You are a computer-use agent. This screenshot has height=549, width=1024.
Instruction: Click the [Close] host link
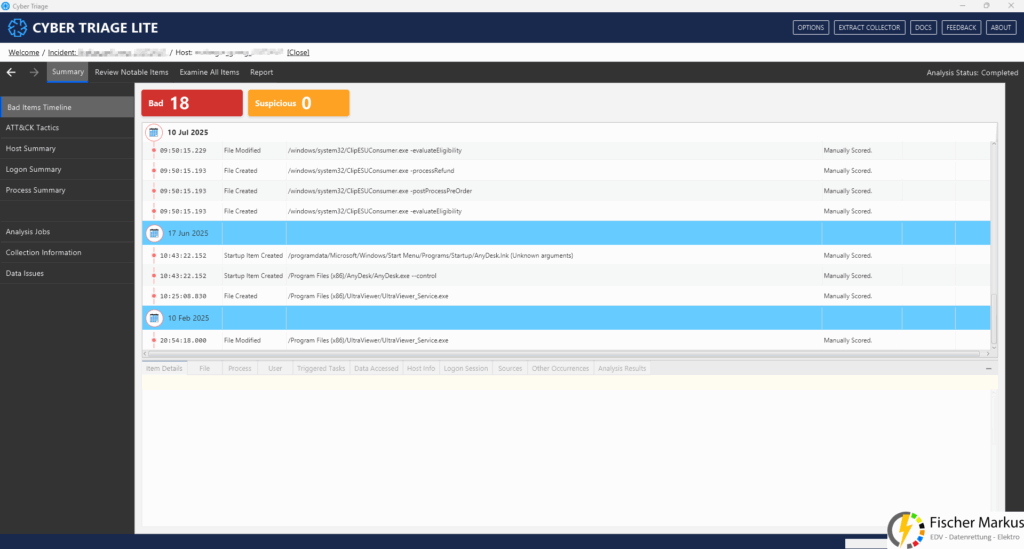point(298,52)
